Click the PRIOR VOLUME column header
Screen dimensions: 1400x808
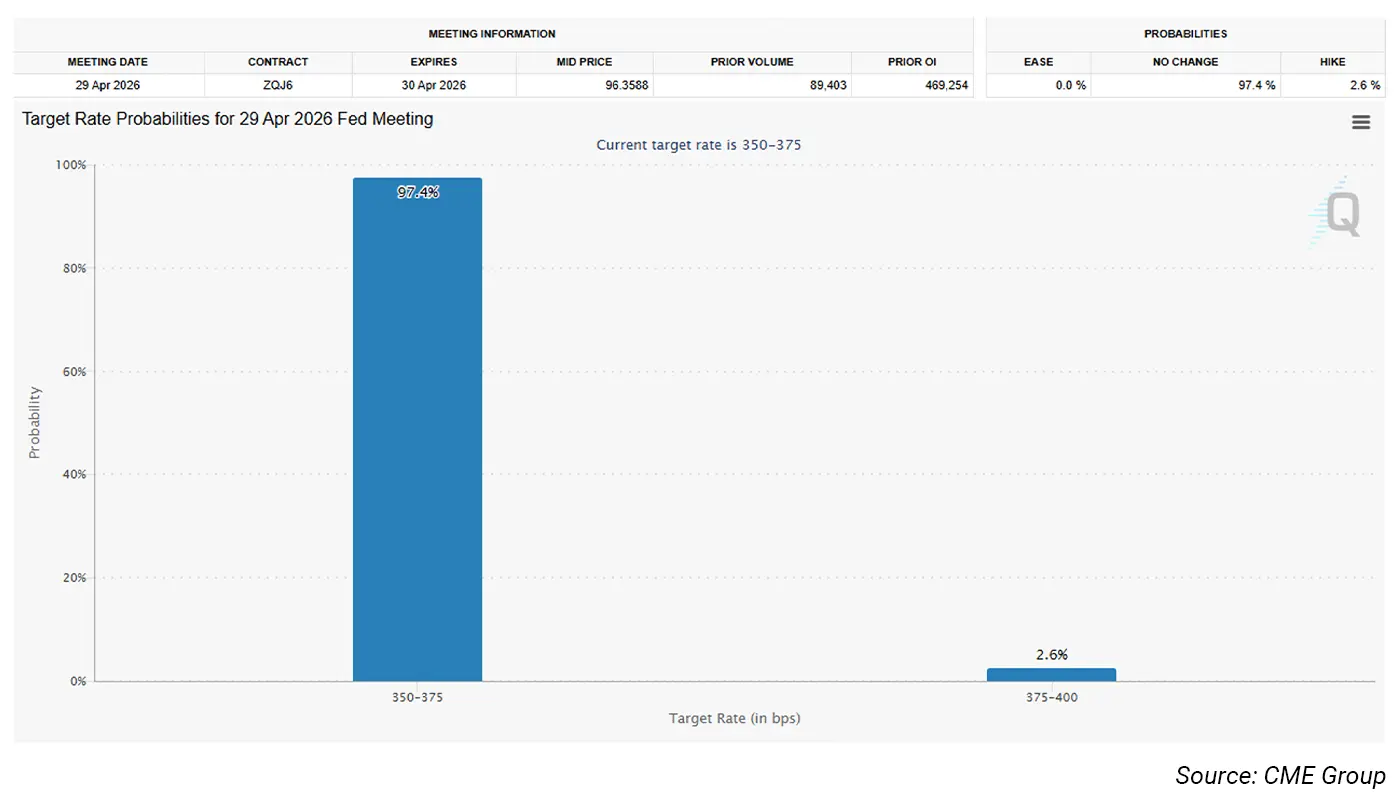pos(752,62)
